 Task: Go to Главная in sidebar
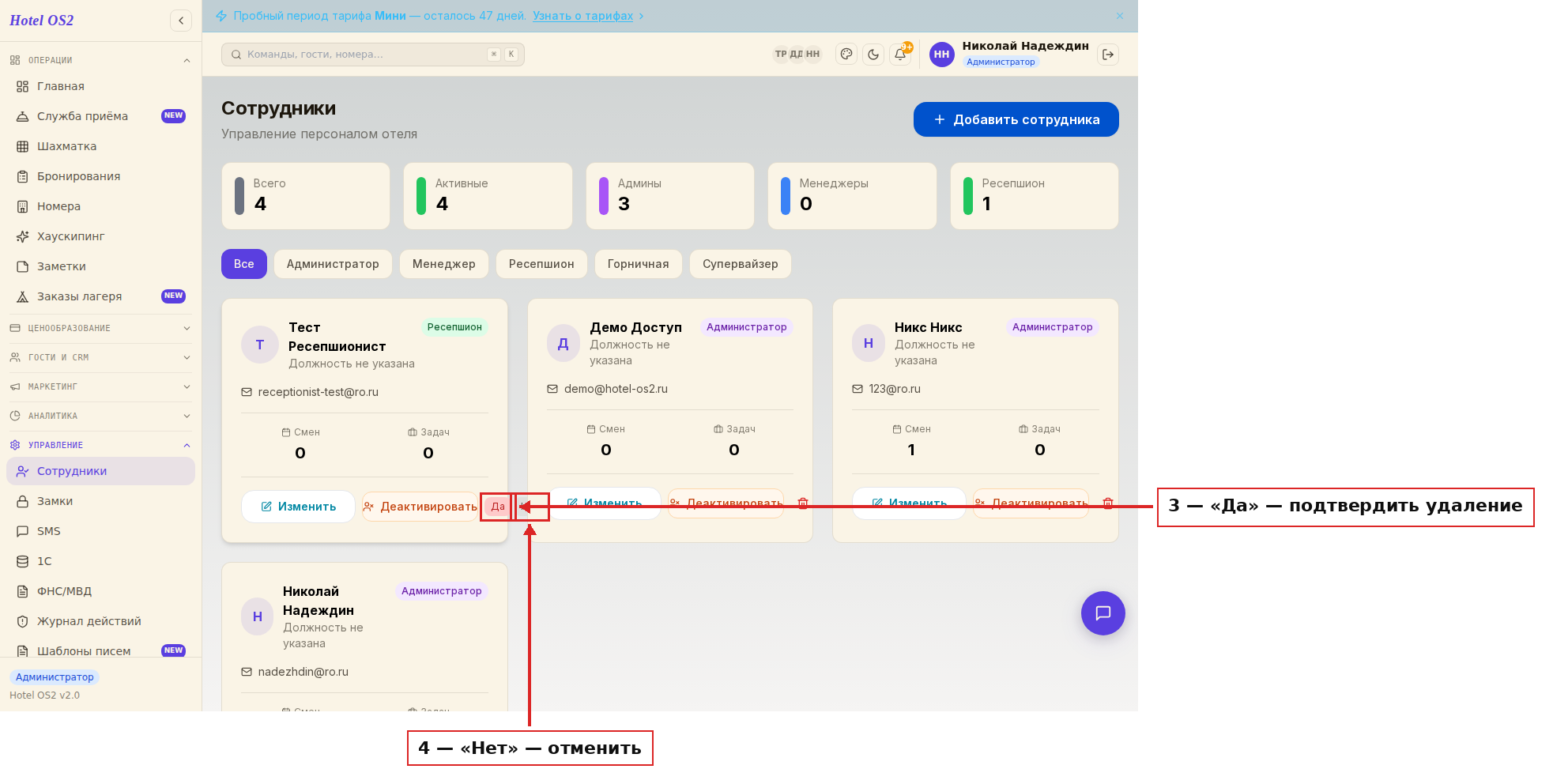[100, 86]
